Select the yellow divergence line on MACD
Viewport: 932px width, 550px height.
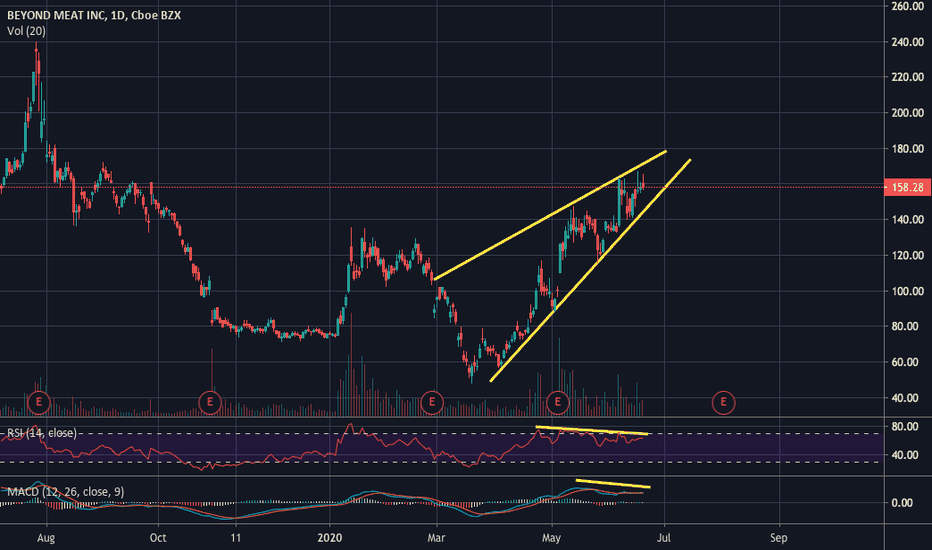click(613, 483)
